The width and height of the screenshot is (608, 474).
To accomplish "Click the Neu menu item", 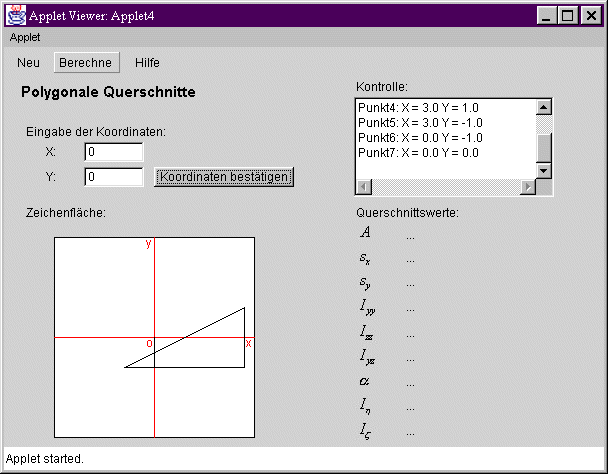I will pos(29,62).
